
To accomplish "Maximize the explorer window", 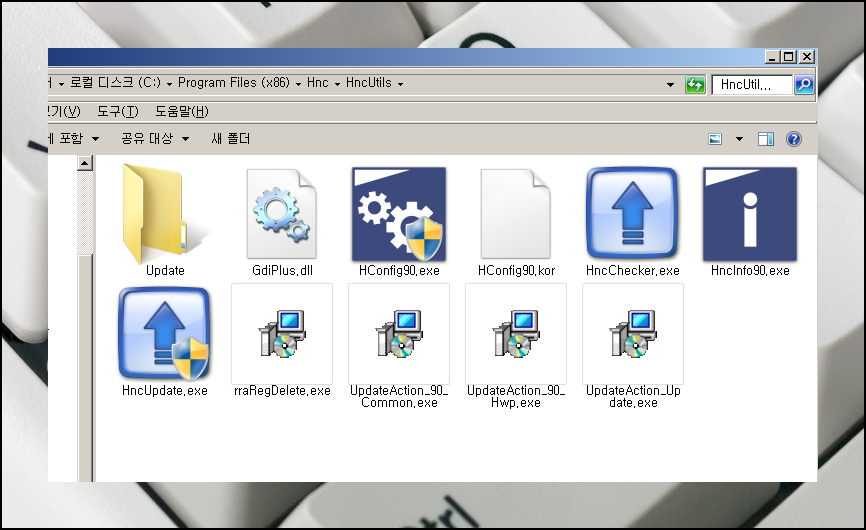I will [x=789, y=56].
